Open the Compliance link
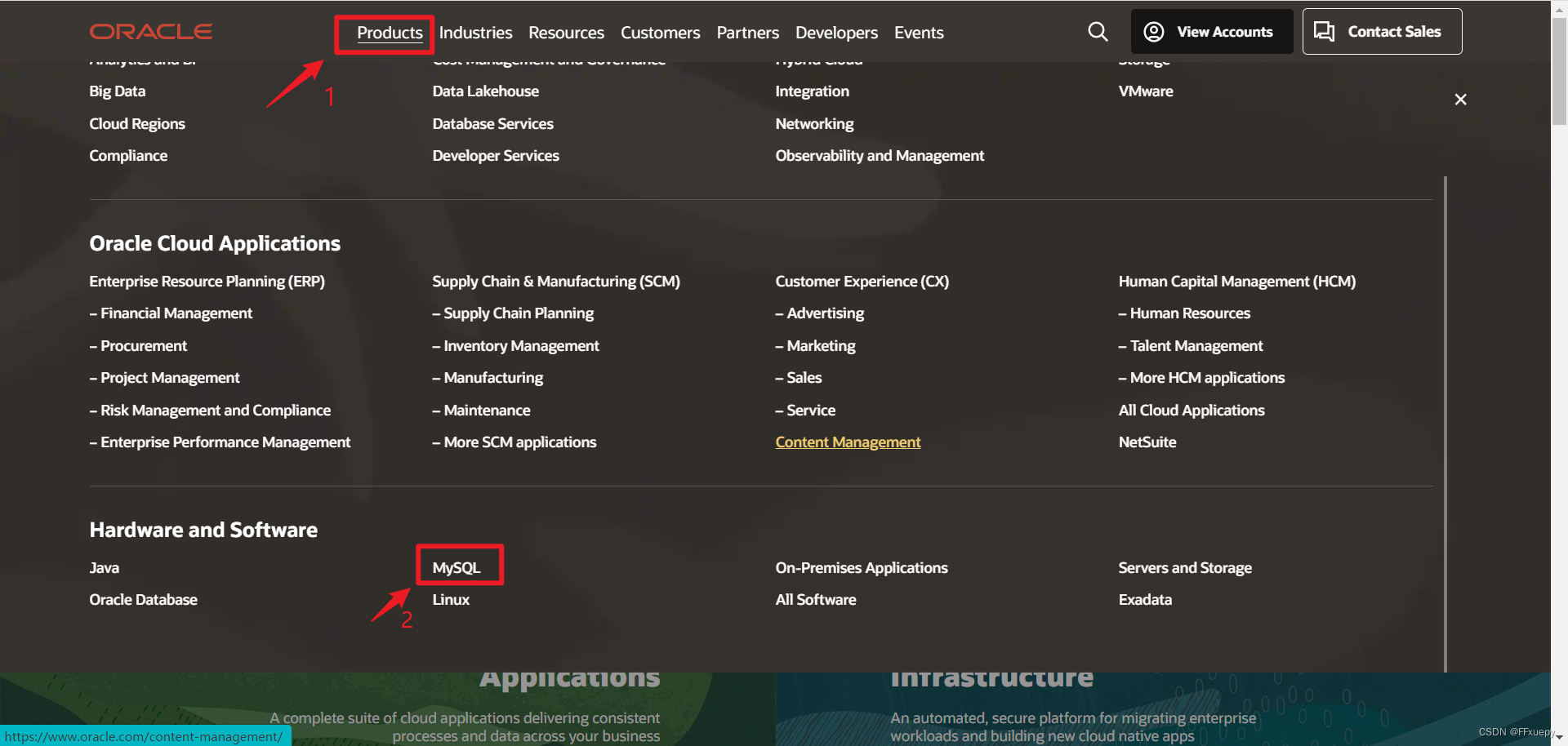The width and height of the screenshot is (1568, 746). tap(128, 156)
